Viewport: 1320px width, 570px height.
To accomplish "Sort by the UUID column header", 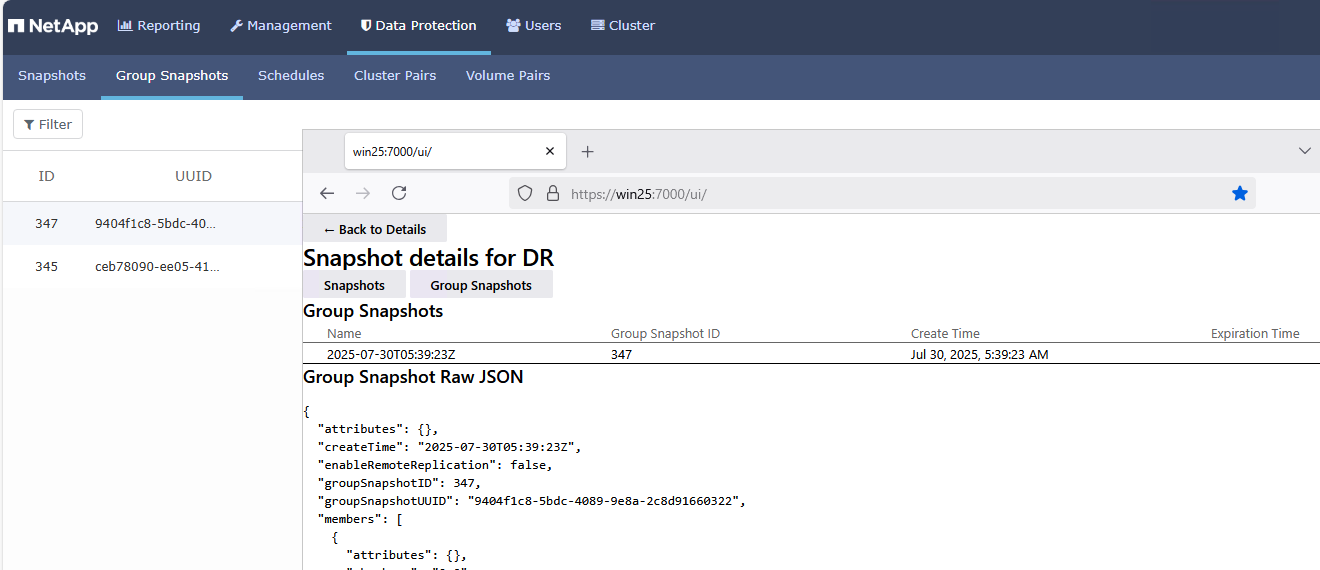I will 193,176.
